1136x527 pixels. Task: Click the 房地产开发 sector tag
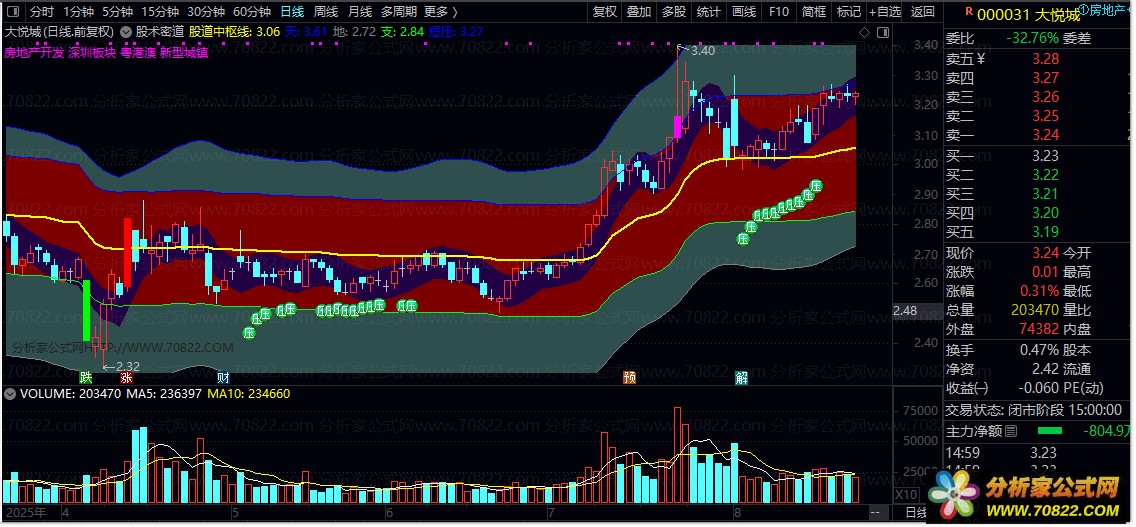click(34, 52)
